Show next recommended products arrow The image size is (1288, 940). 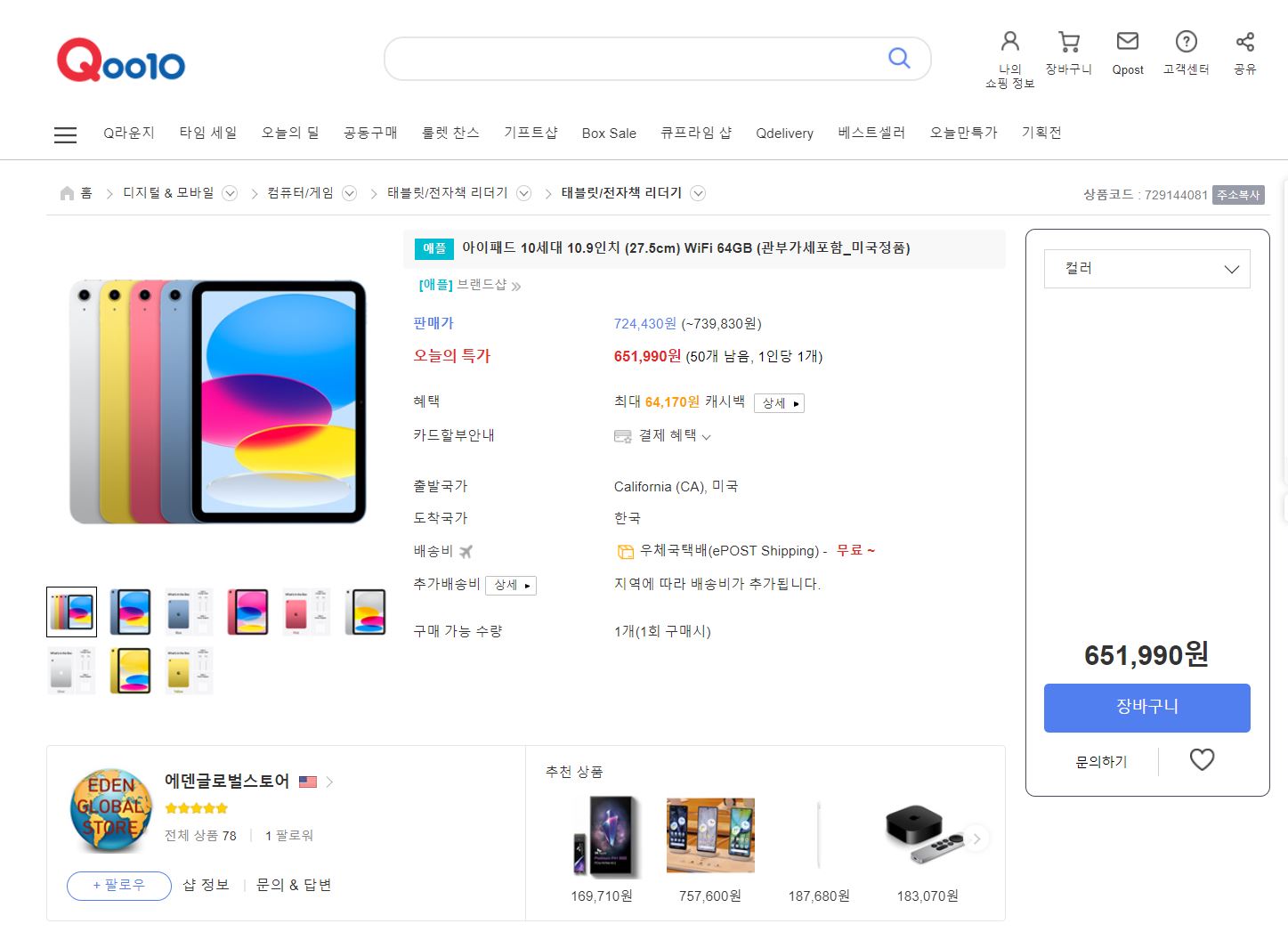click(976, 839)
